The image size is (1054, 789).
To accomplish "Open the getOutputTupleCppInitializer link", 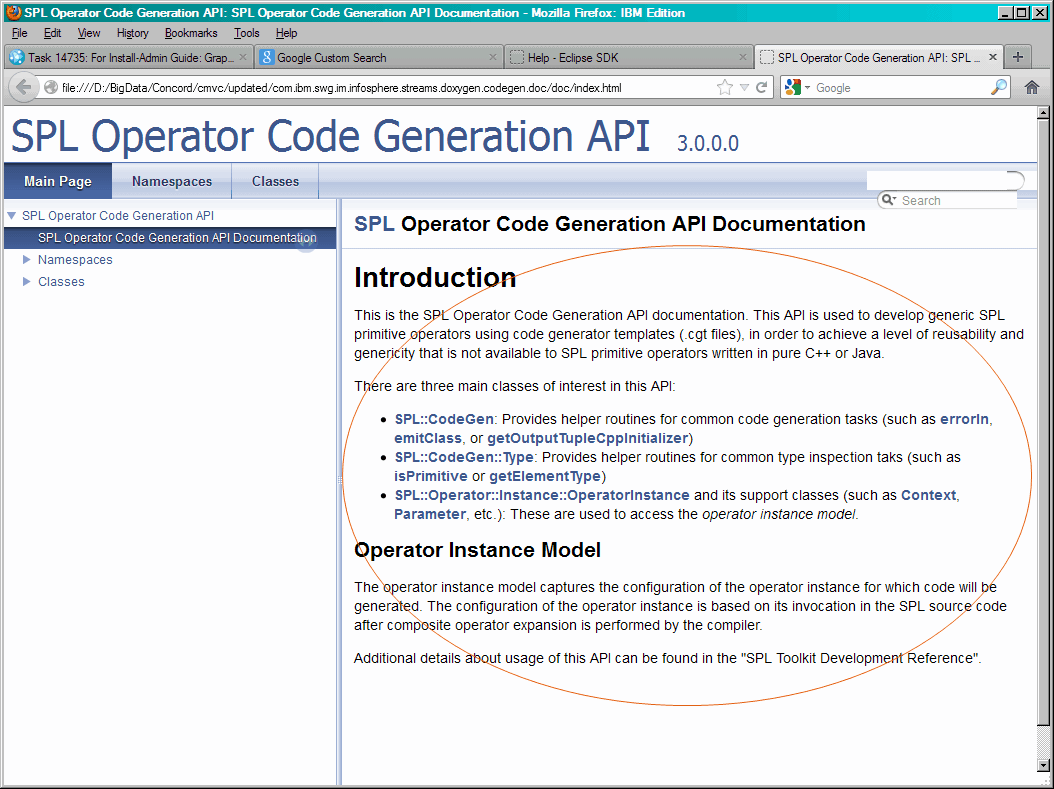I will point(587,438).
